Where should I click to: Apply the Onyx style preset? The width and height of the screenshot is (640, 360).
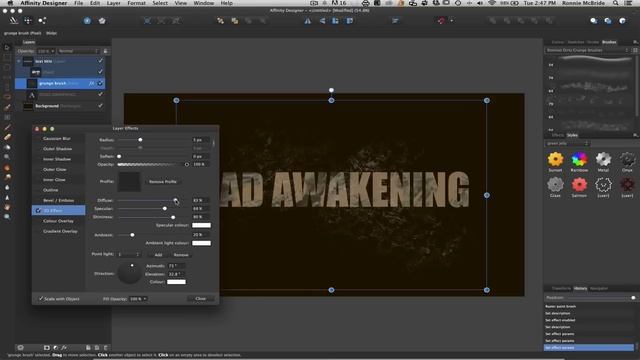[x=627, y=159]
